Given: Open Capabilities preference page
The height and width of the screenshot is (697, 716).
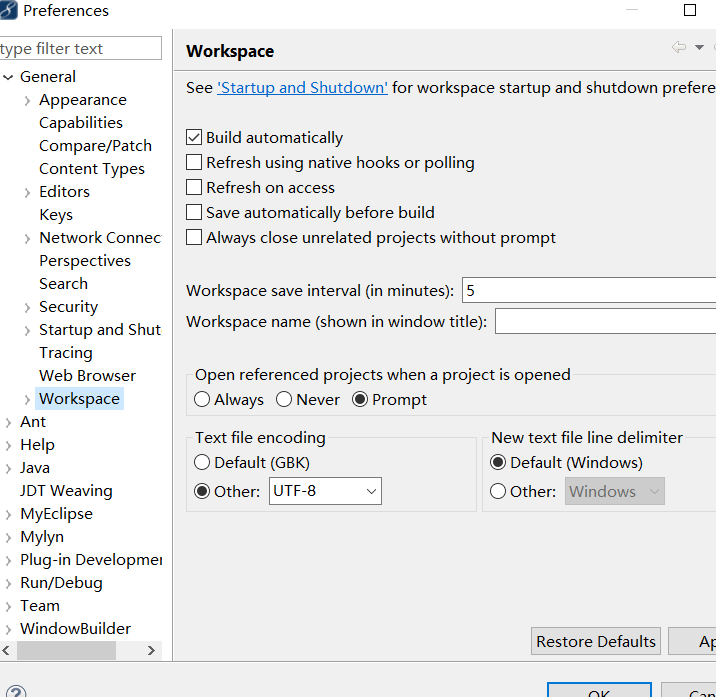Looking at the screenshot, I should coord(81,123).
